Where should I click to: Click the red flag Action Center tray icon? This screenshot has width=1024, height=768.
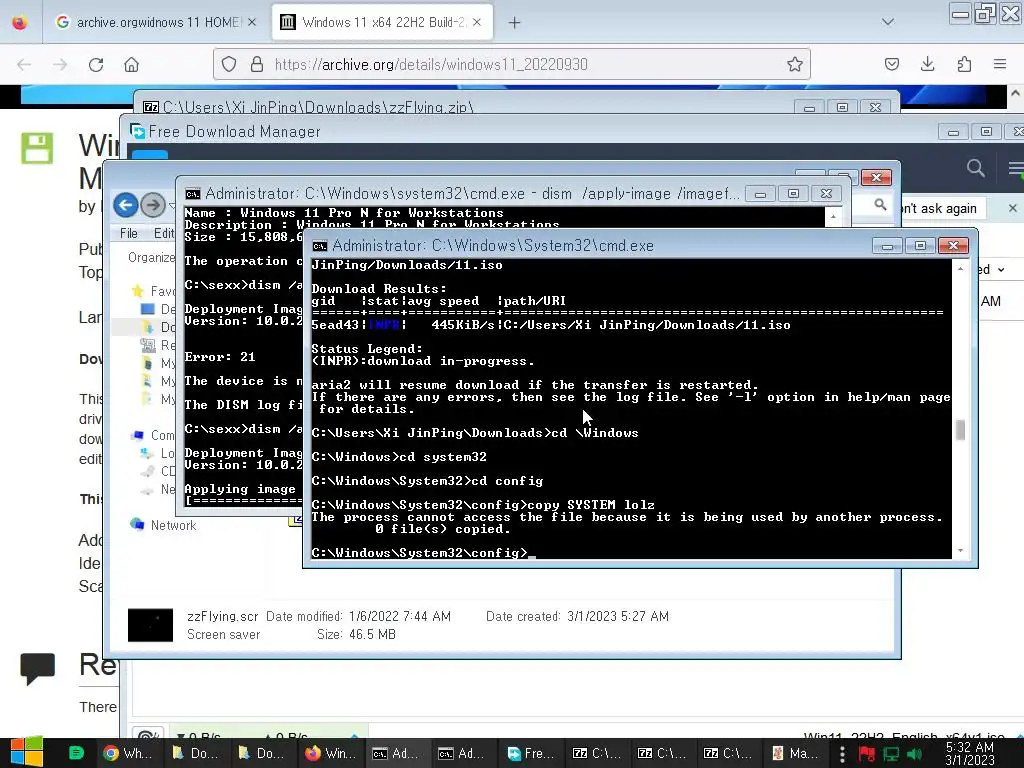click(x=867, y=754)
